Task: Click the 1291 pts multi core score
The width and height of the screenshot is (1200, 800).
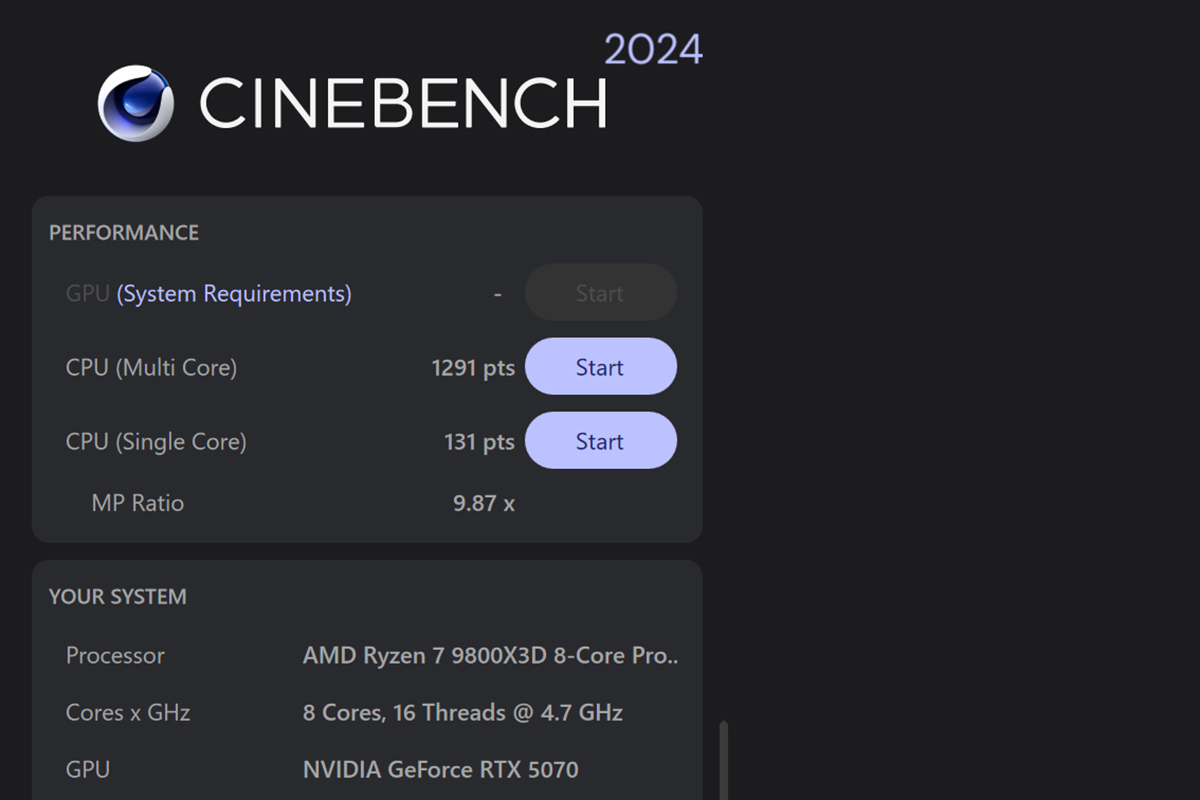Action: pyautogui.click(x=473, y=368)
